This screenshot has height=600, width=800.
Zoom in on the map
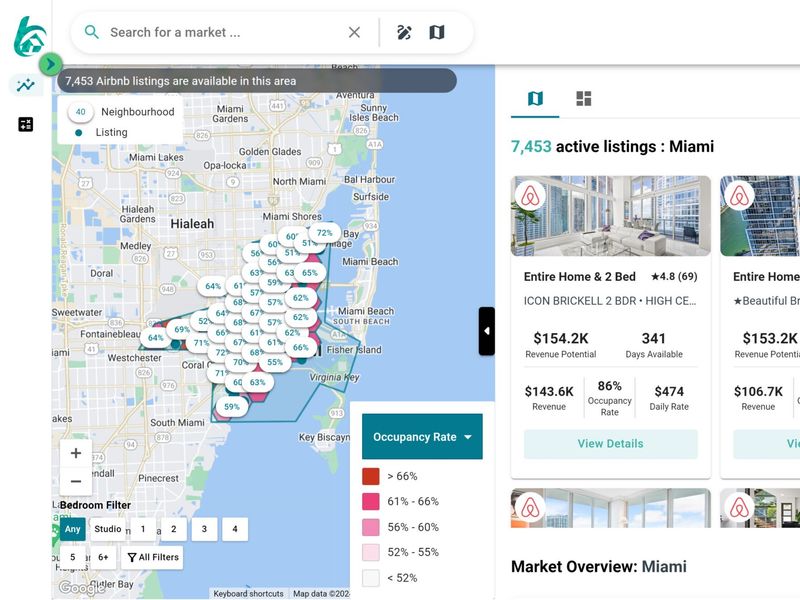coord(76,452)
